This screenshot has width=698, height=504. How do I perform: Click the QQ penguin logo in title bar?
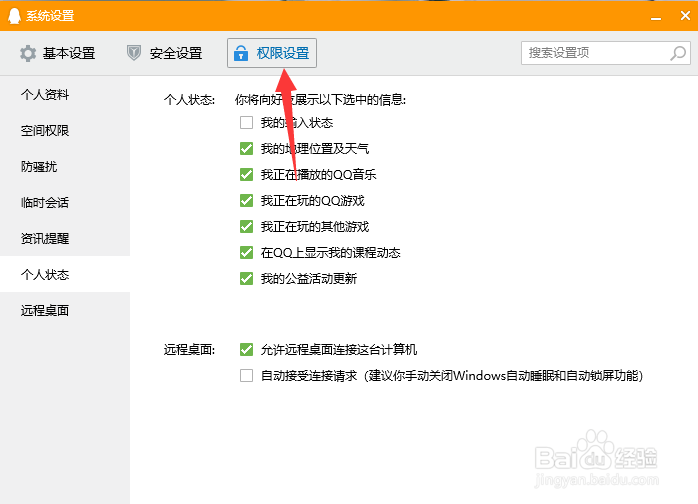click(14, 16)
